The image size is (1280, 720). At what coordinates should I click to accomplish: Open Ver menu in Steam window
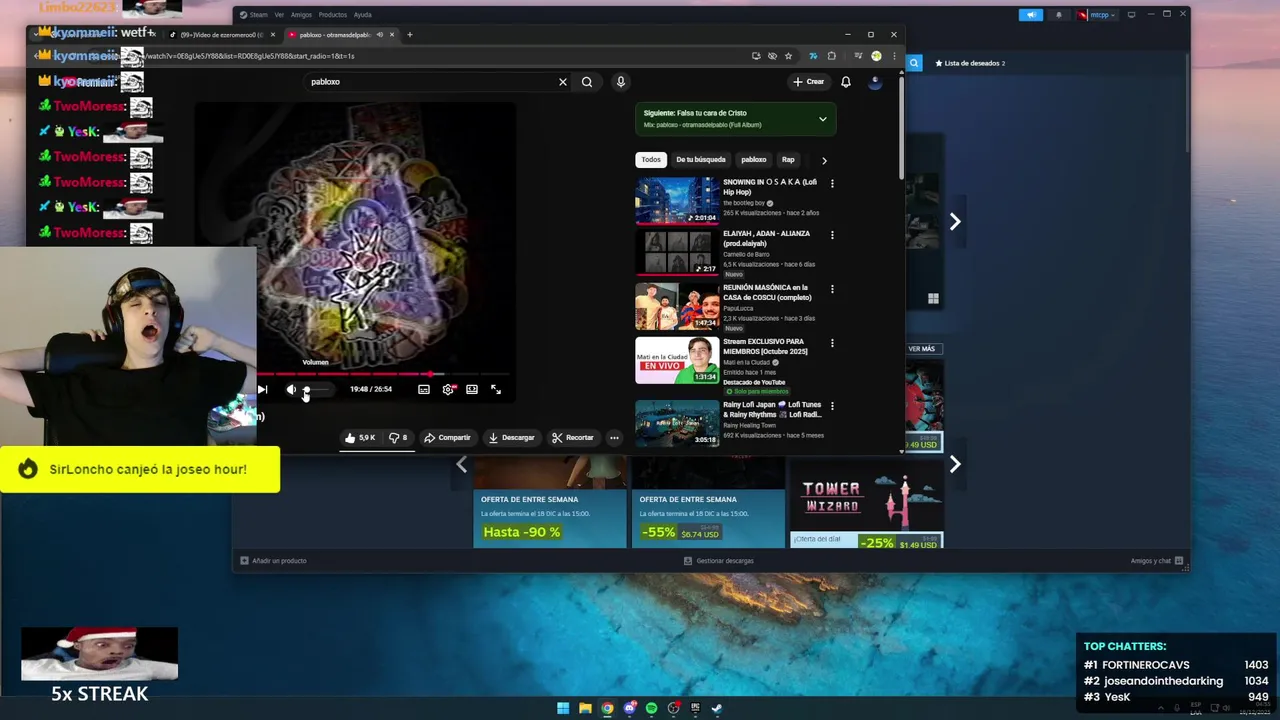click(279, 15)
